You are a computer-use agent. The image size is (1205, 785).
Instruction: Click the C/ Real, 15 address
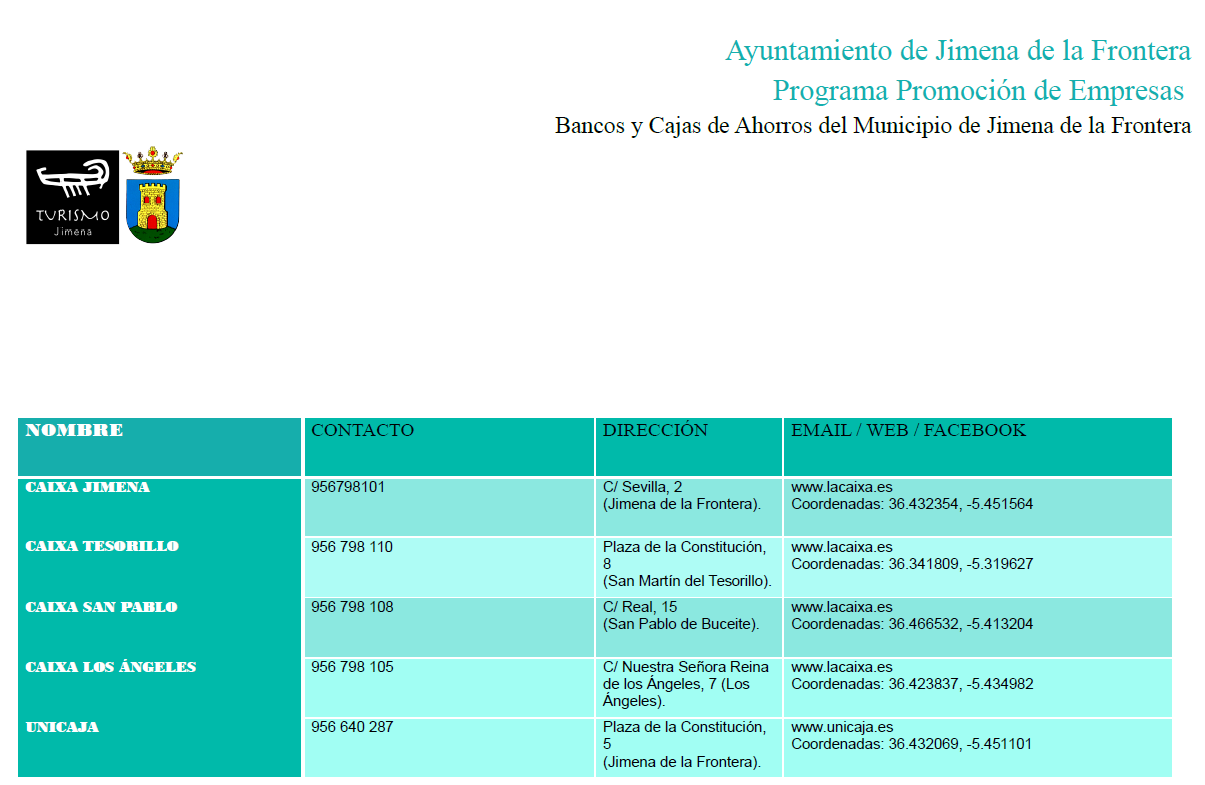point(640,607)
